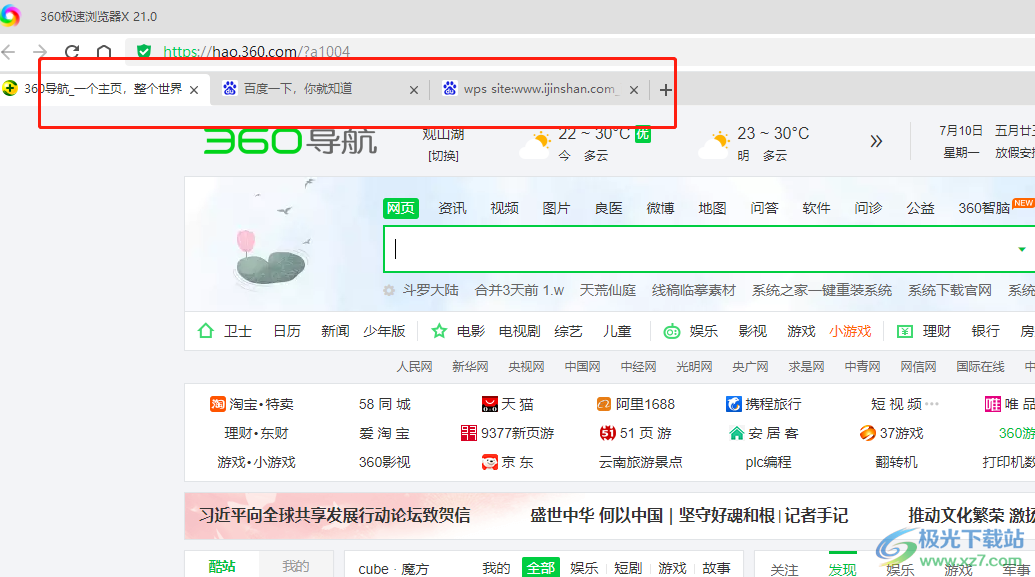Open tomorrow's weather 23~30°C forecast
The image size is (1035, 577).
pos(754,143)
